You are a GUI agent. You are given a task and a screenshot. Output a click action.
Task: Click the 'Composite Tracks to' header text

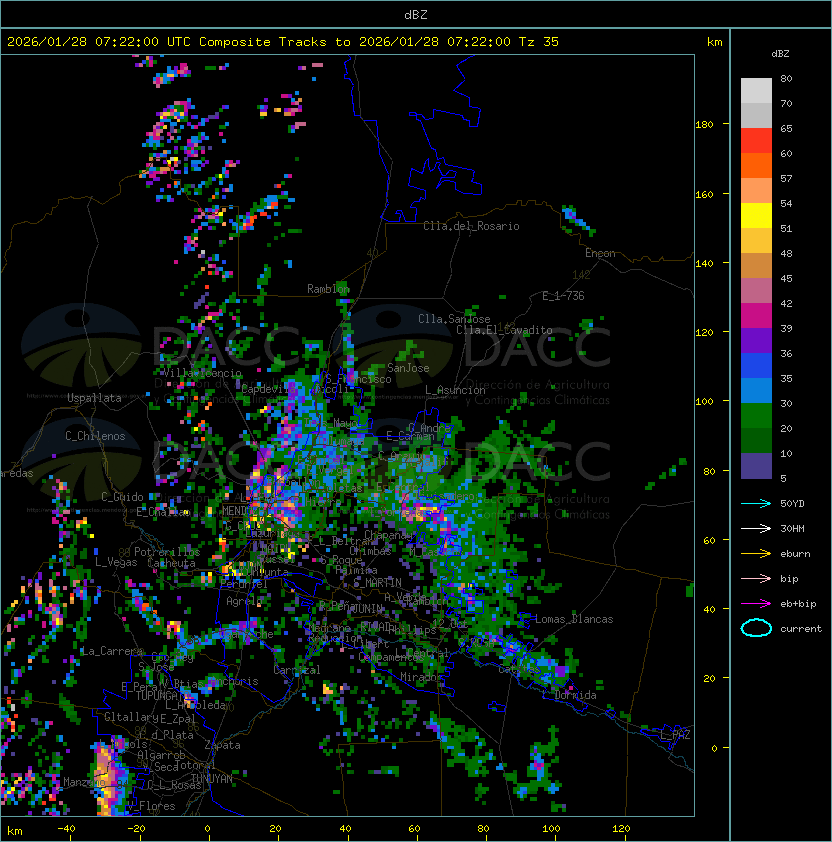point(274,42)
